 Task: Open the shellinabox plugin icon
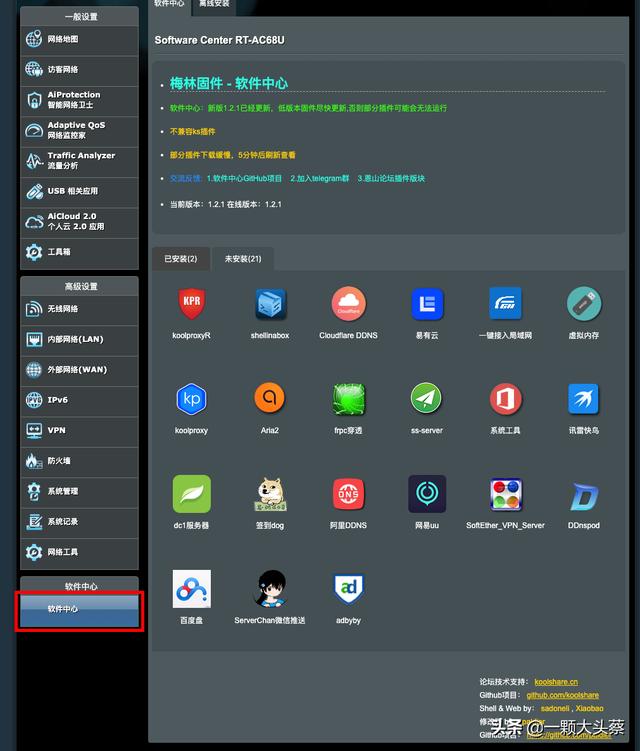270,304
